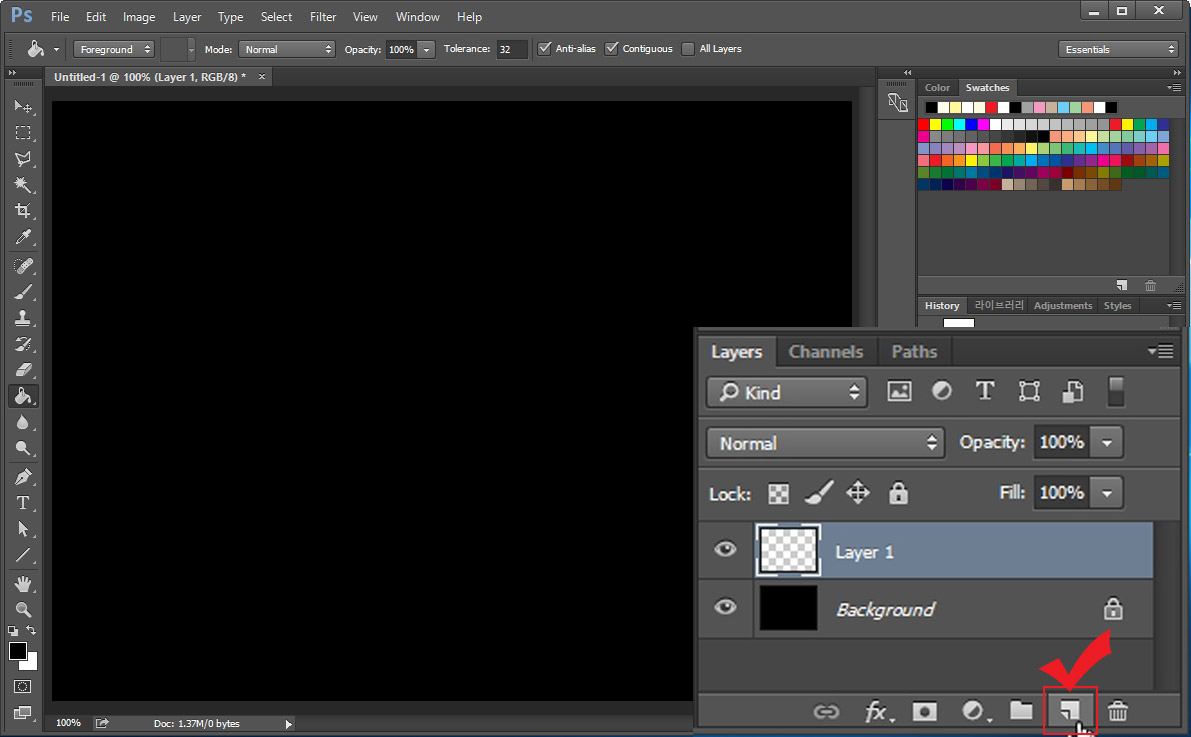Switch to the Channels tab
The width and height of the screenshot is (1191, 737).
pyautogui.click(x=826, y=352)
